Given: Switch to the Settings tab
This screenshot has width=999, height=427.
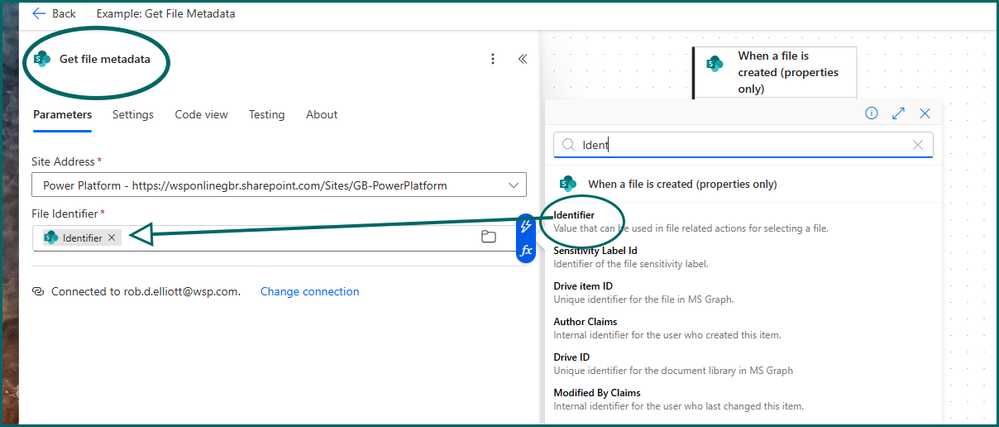Looking at the screenshot, I should point(133,115).
